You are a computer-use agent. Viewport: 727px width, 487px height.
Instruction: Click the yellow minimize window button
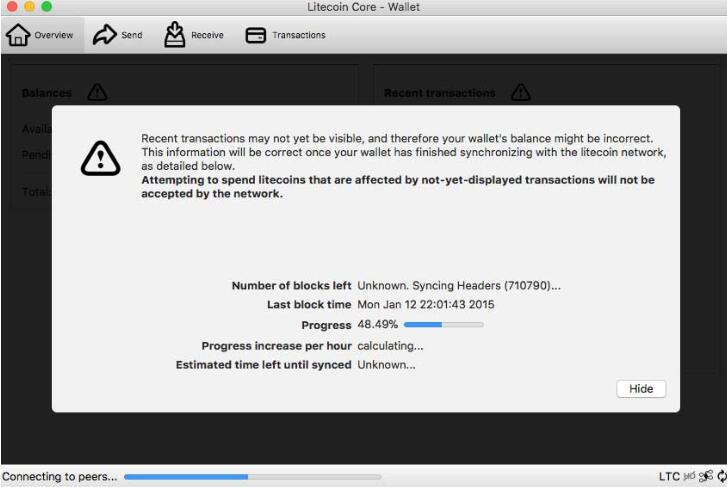click(x=29, y=6)
